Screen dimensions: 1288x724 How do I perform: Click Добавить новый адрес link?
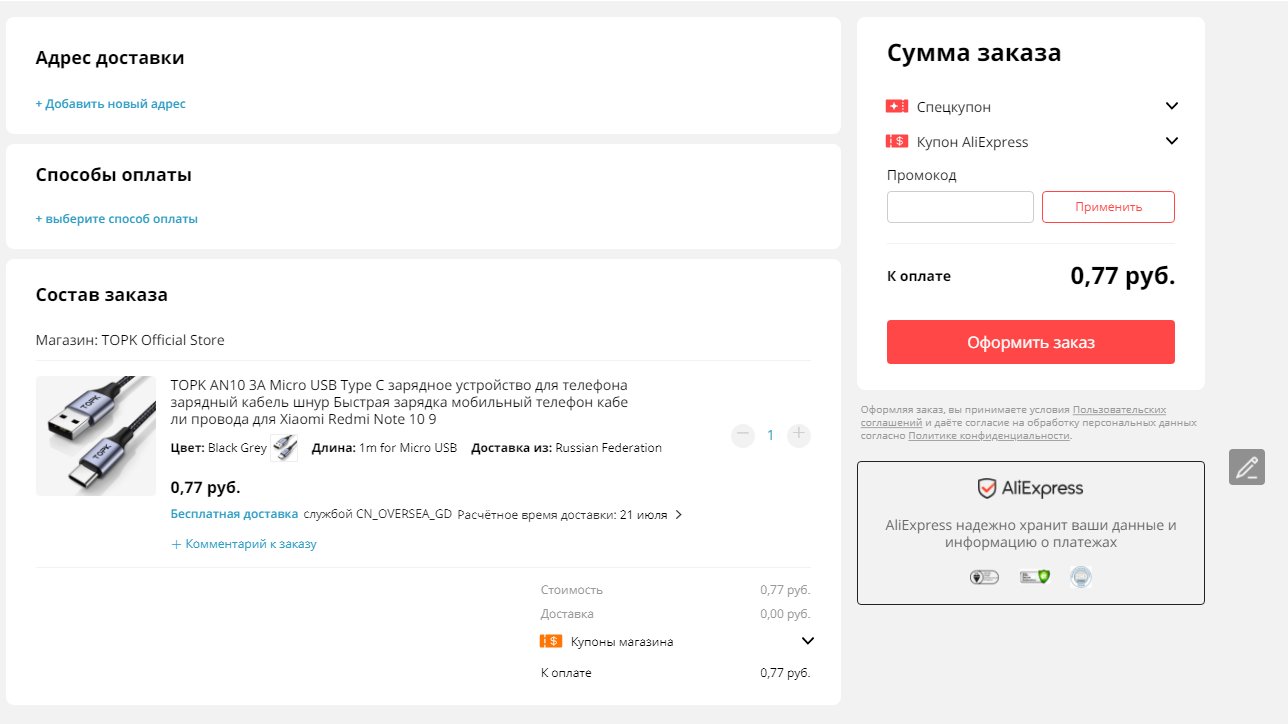[x=110, y=104]
